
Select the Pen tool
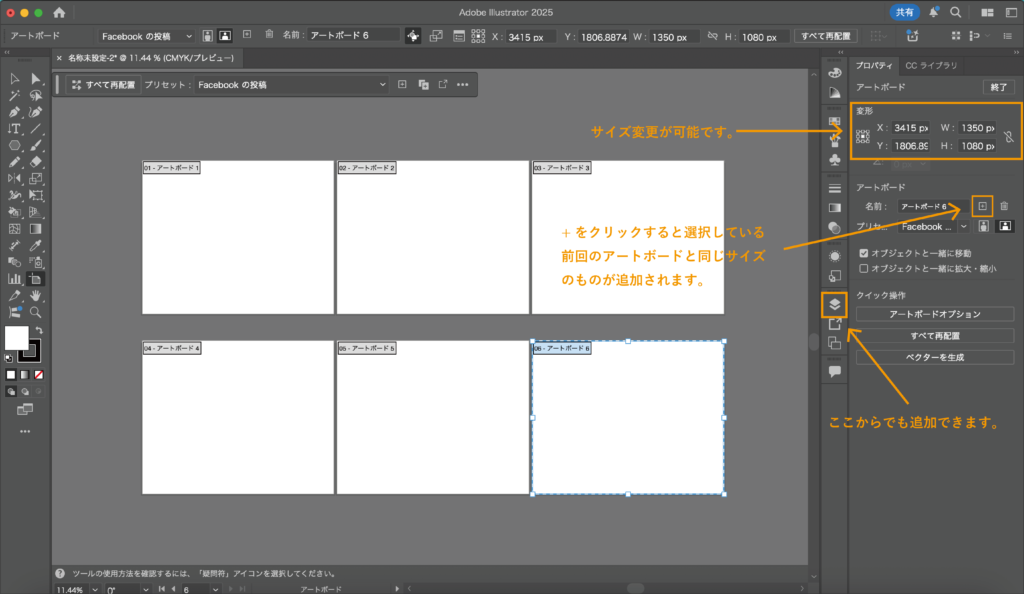click(x=14, y=113)
